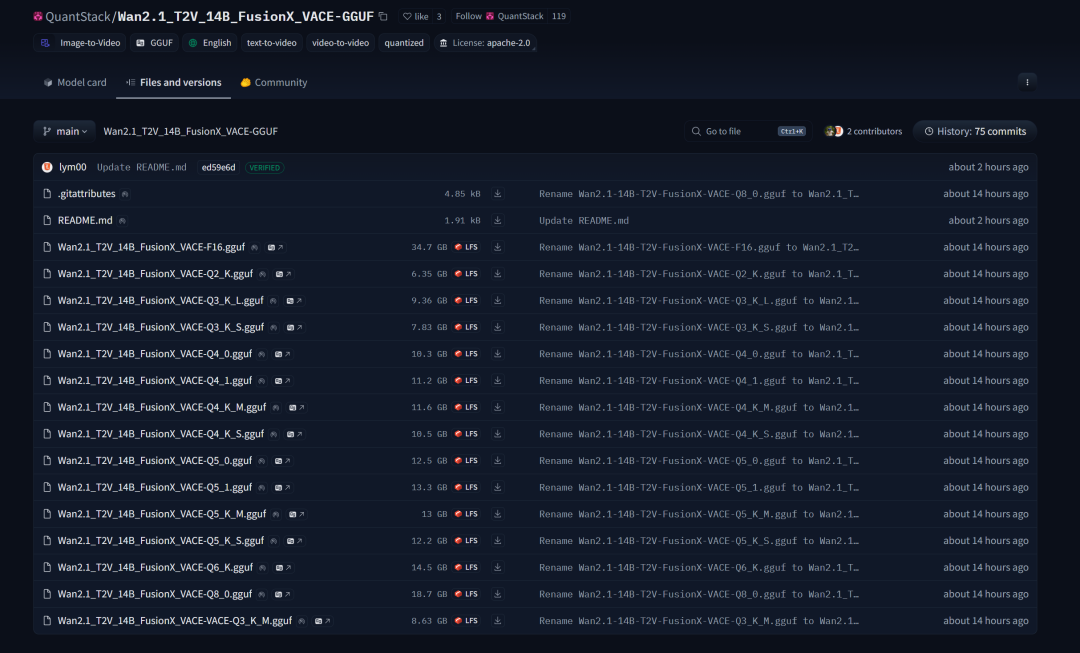Download the Q4_1.gguf file
Viewport: 1080px width, 653px height.
497,381
